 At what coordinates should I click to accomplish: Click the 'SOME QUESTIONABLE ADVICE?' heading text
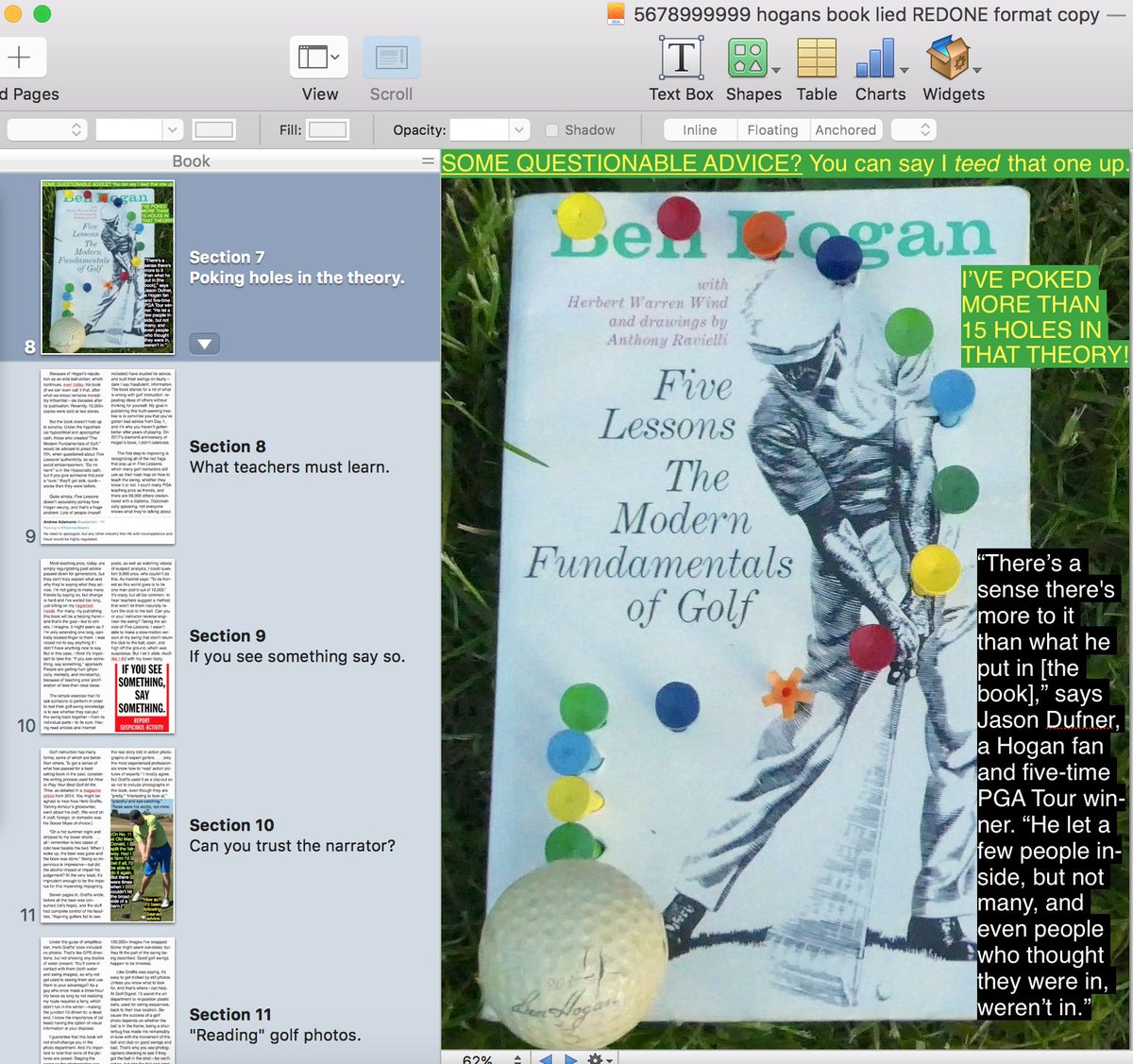621,163
